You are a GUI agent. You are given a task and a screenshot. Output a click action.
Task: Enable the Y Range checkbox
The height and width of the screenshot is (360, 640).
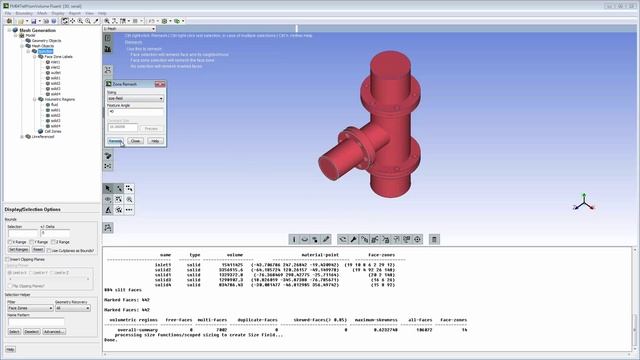pyautogui.click(x=32, y=242)
